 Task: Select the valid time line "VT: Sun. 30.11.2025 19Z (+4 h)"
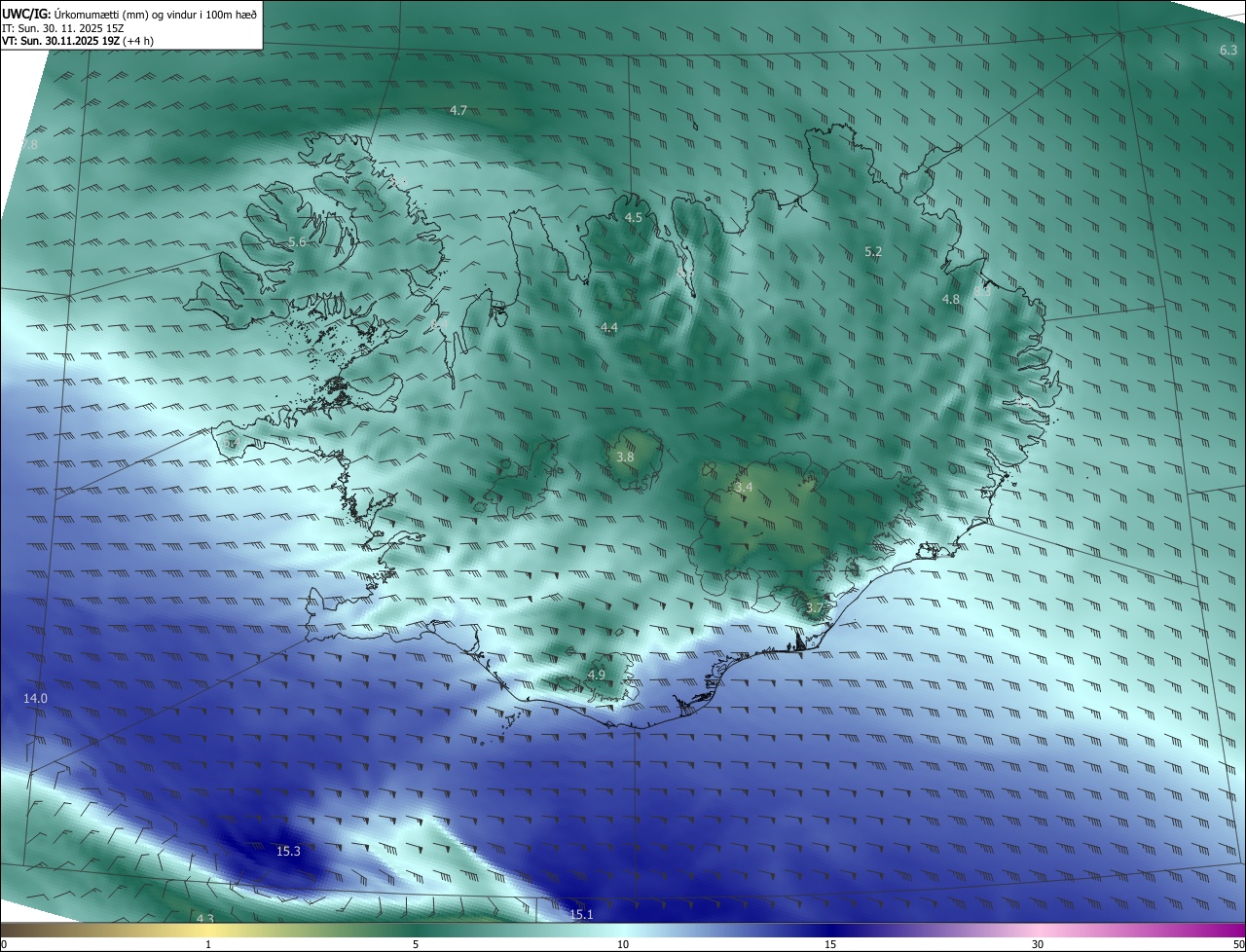(77, 41)
